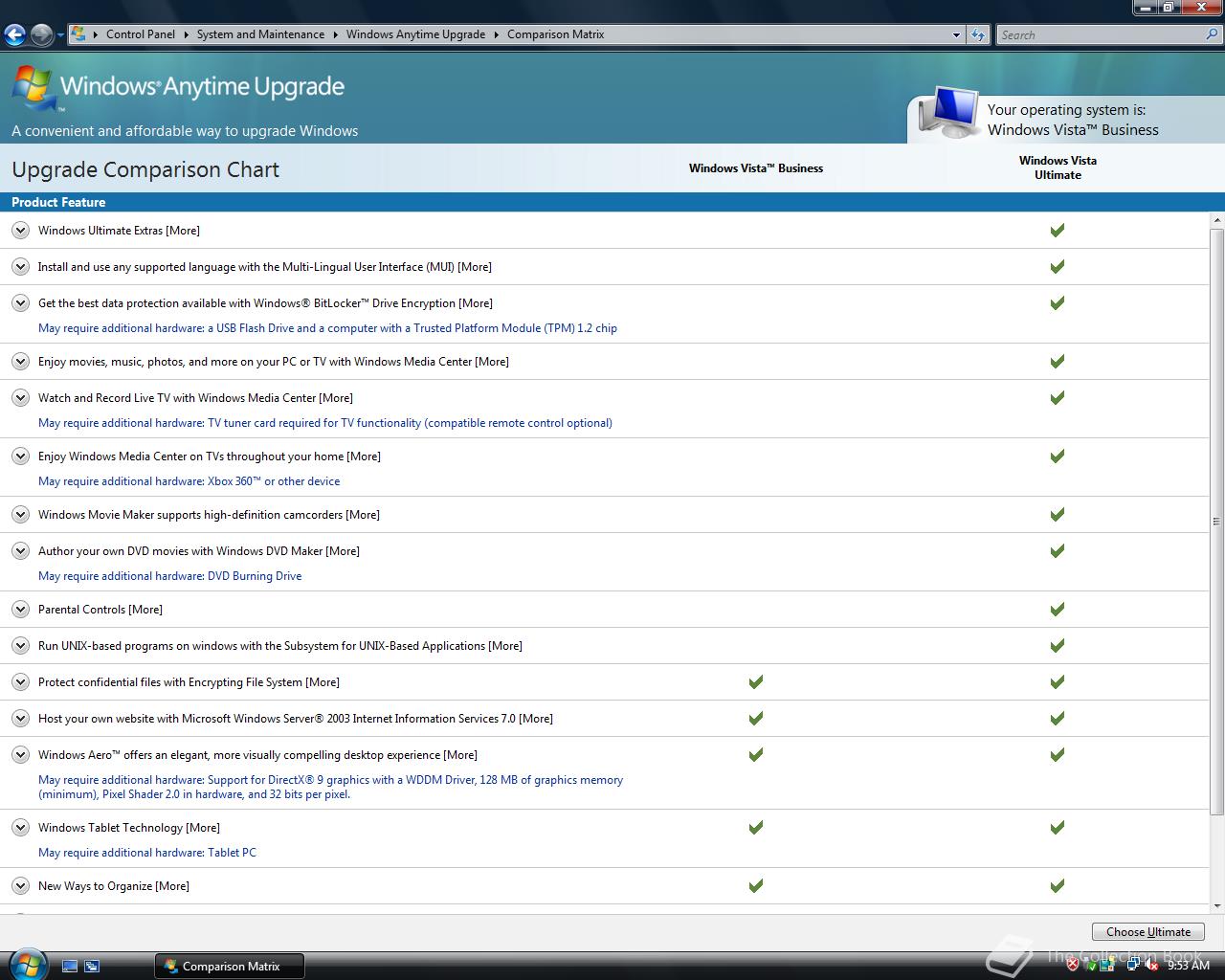The height and width of the screenshot is (980, 1225).
Task: Click Business checkmark for Encrypting File System
Action: (x=756, y=682)
